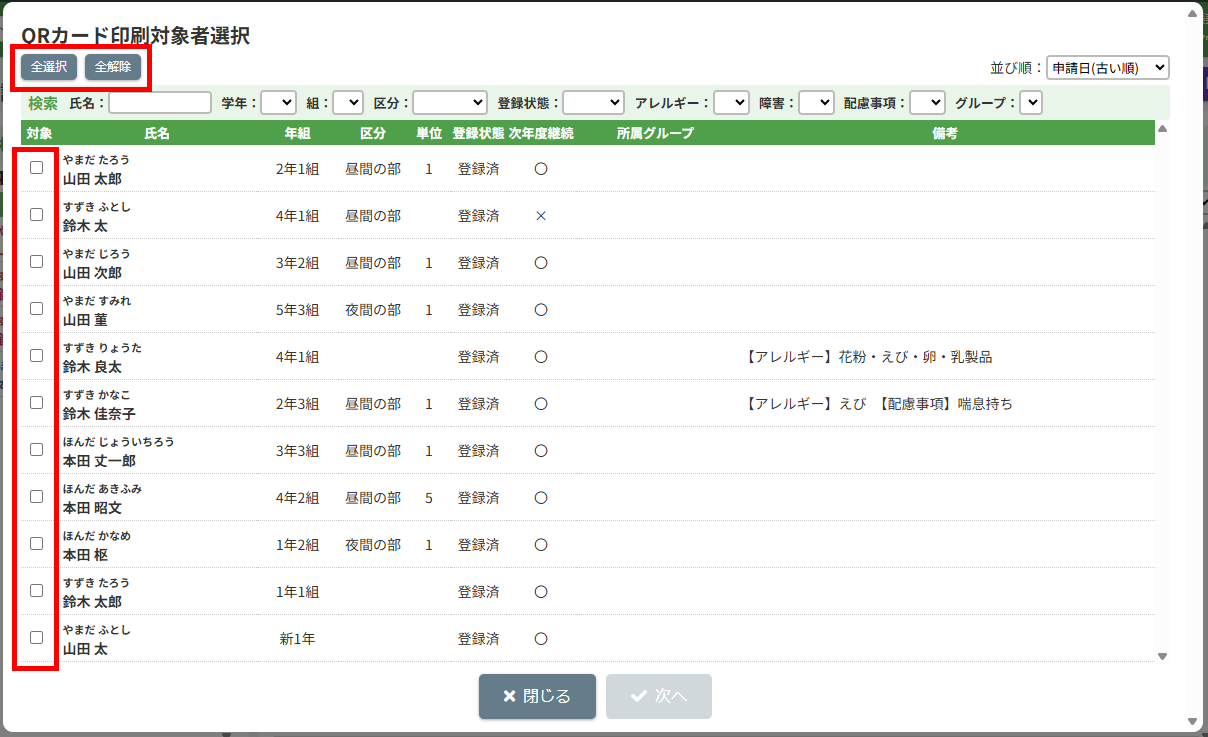The height and width of the screenshot is (737, 1208).
Task: Click the 氏名 search input field
Action: pyautogui.click(x=160, y=103)
